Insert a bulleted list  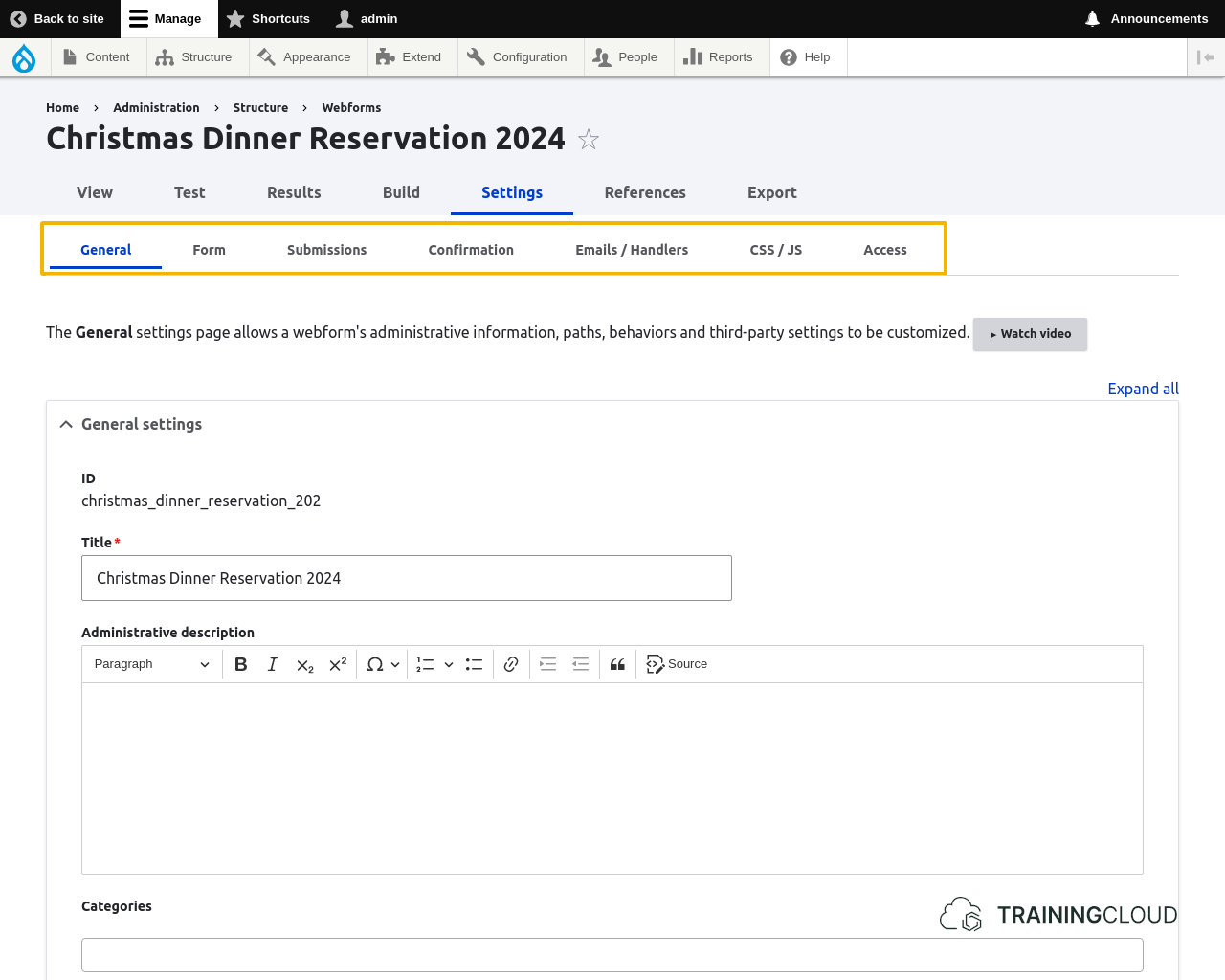click(x=474, y=664)
